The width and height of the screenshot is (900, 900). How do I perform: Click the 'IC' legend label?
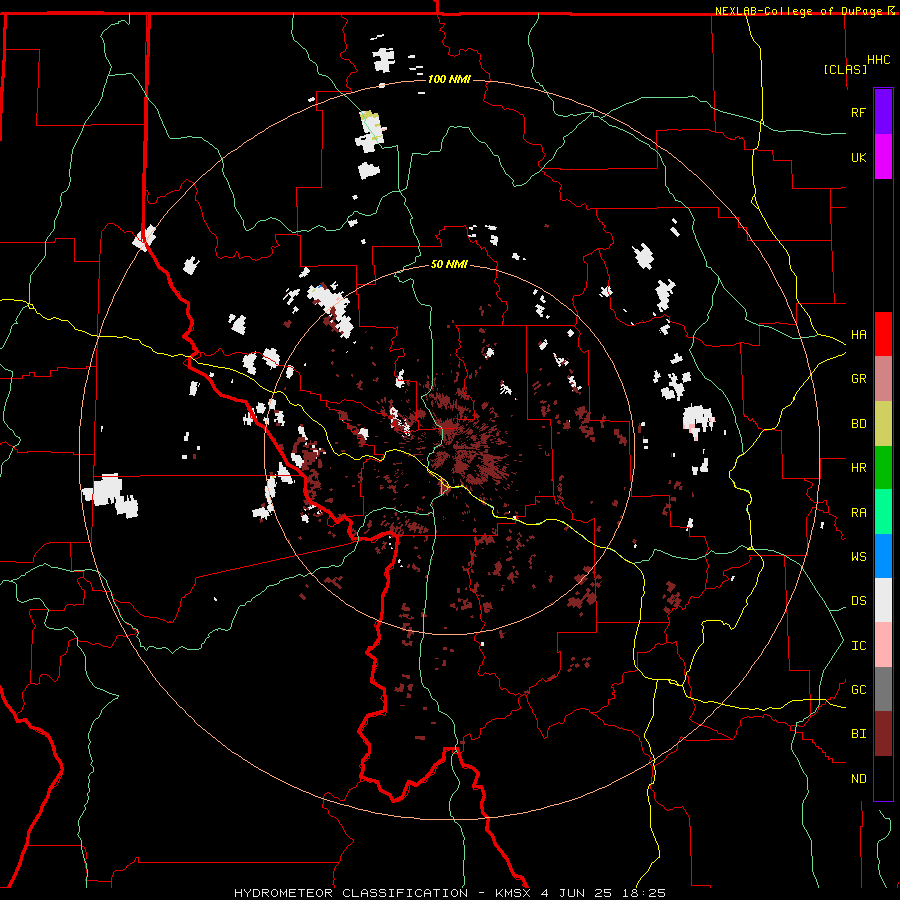coord(858,646)
